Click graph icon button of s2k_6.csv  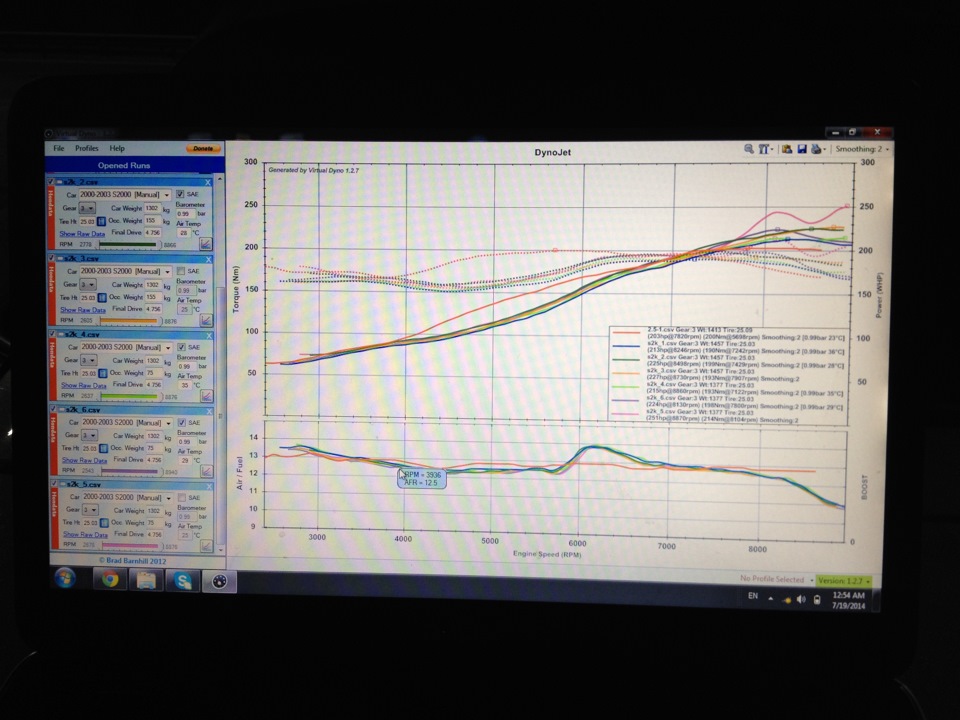(x=207, y=471)
